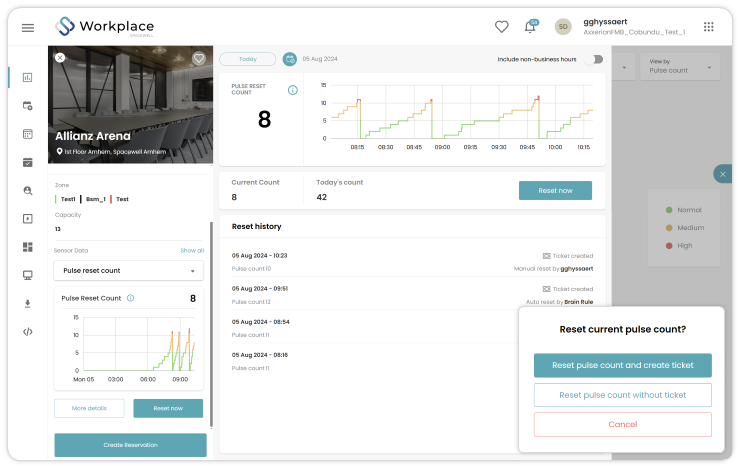Click the High red legend dot
Screen dimensions: 740x468
(x=669, y=246)
